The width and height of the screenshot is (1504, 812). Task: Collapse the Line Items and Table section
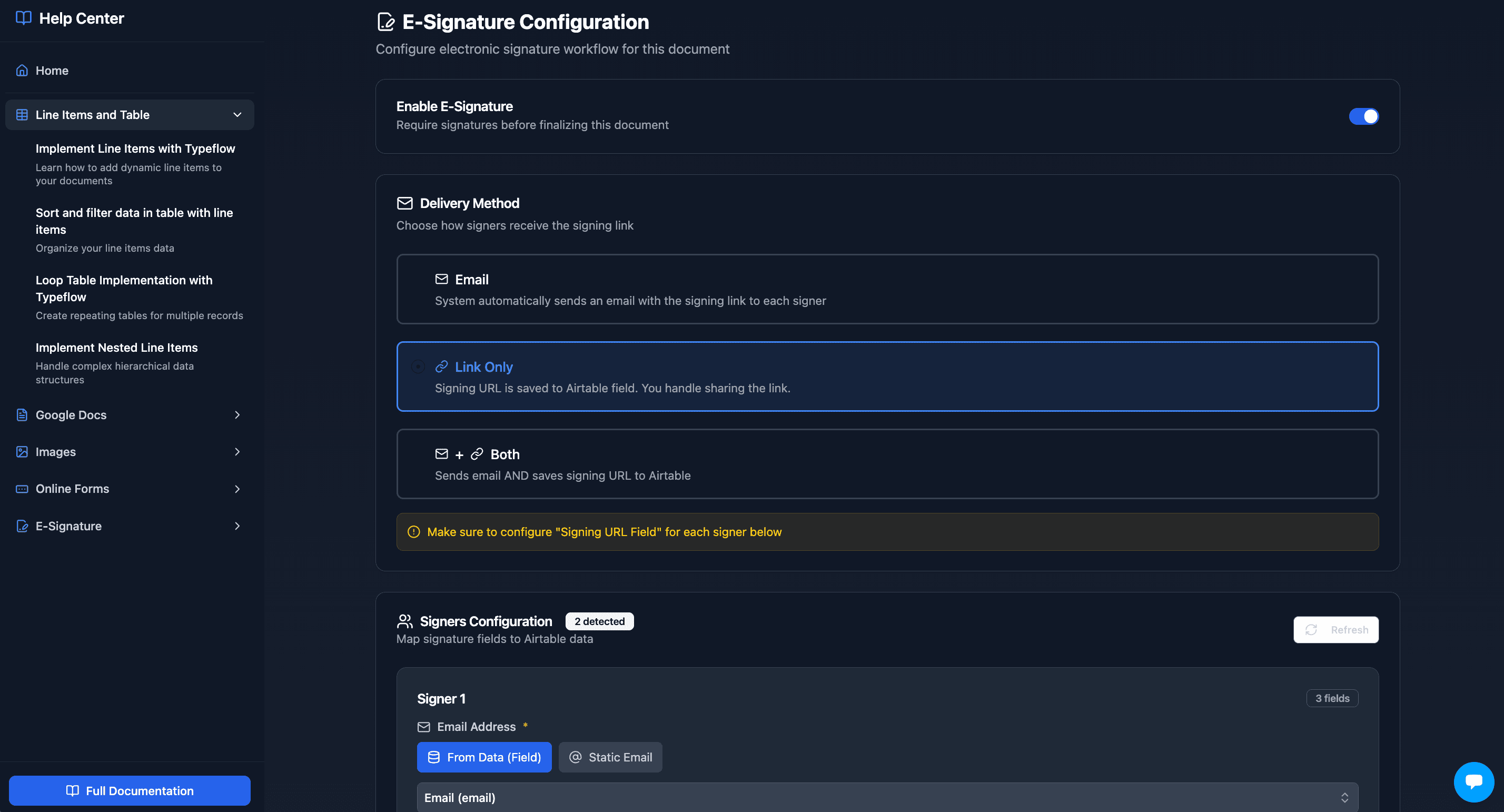point(237,114)
